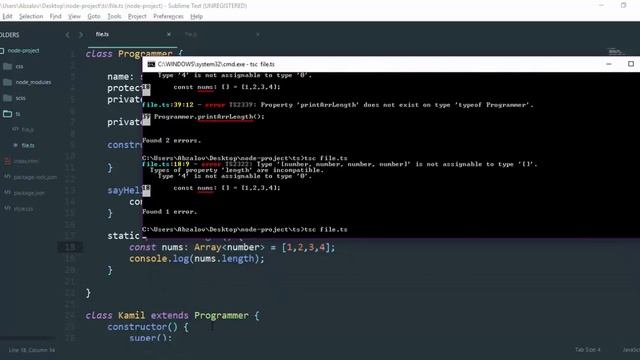Restore down the Sublime Text window
This screenshot has width=640, height=360.
(623, 5)
